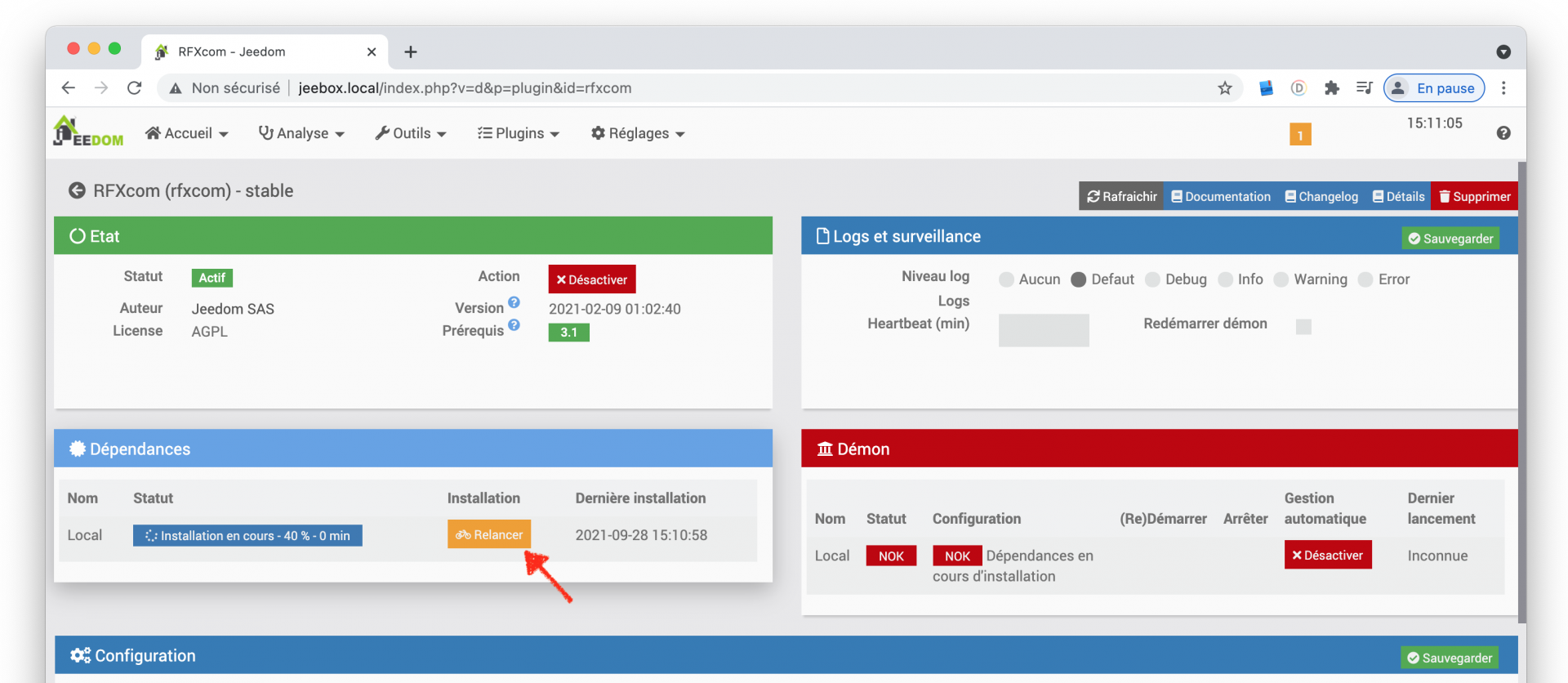Click the AGPL license value
The width and height of the screenshot is (1568, 683).
(210, 332)
